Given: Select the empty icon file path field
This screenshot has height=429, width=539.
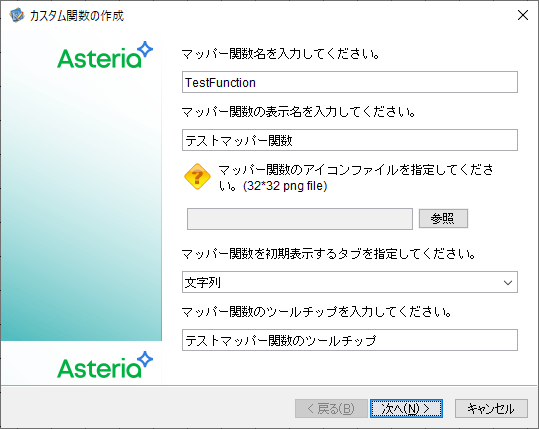Looking at the screenshot, I should (300, 219).
